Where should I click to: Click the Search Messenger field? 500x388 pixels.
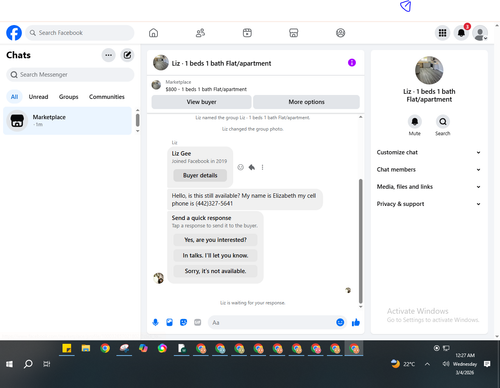click(x=70, y=75)
